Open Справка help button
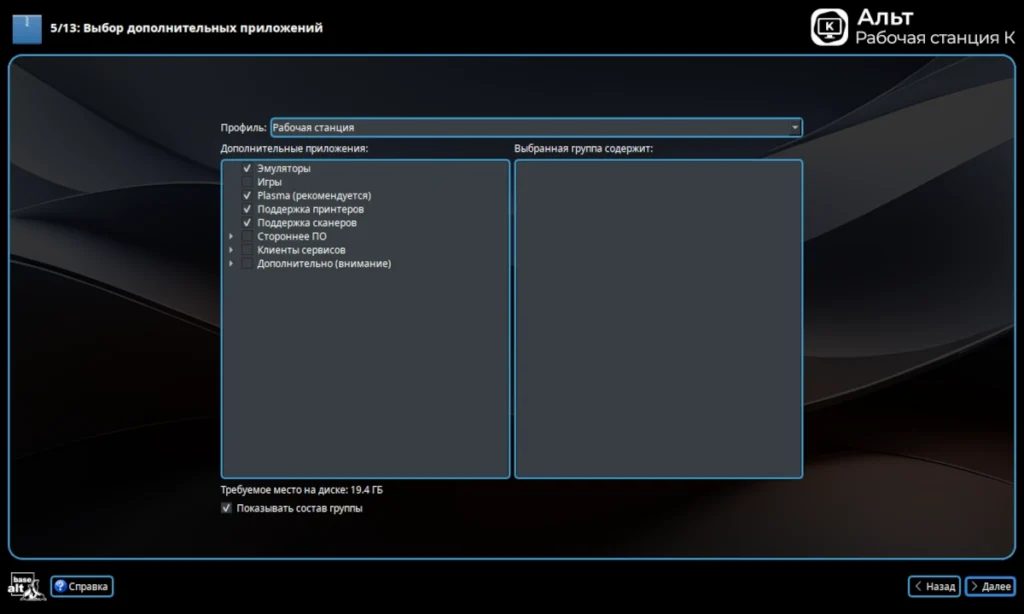 tap(82, 587)
